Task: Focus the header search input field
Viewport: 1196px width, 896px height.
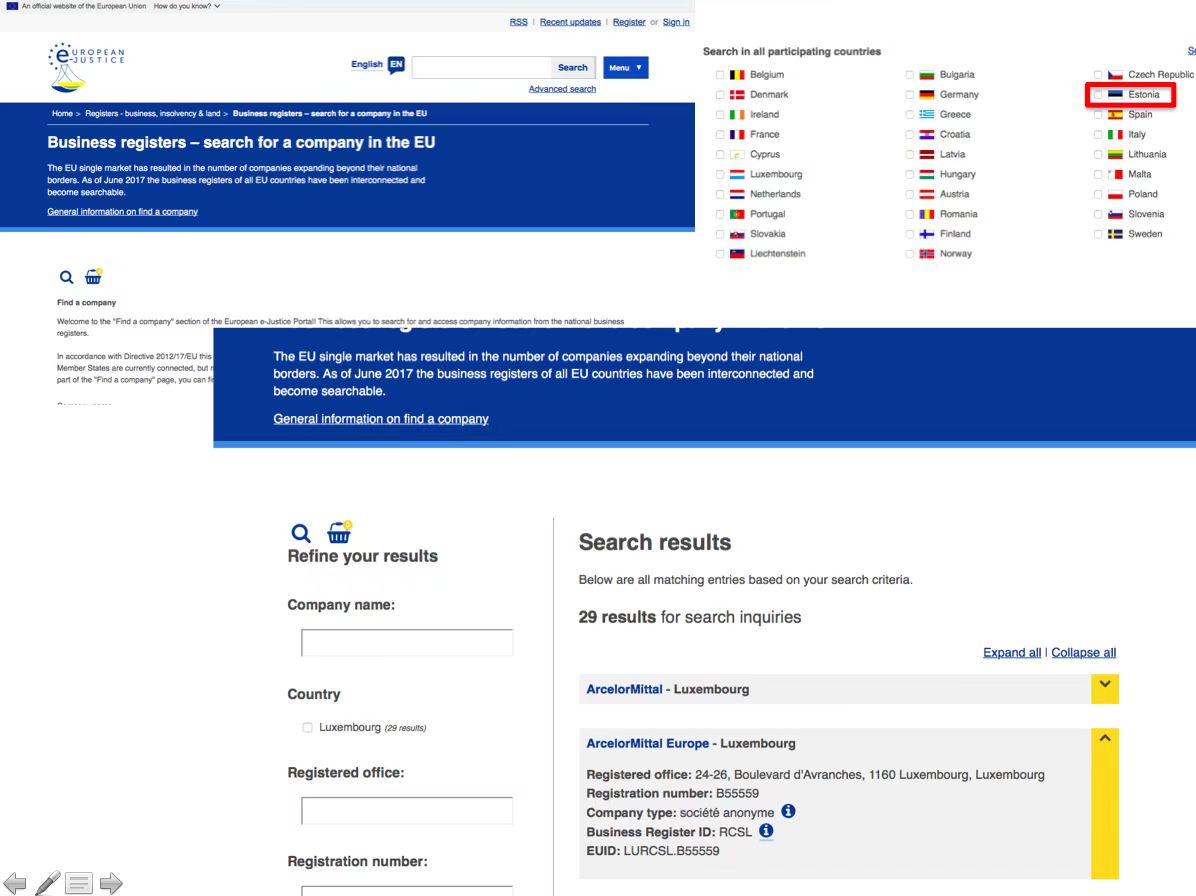Action: coord(481,68)
